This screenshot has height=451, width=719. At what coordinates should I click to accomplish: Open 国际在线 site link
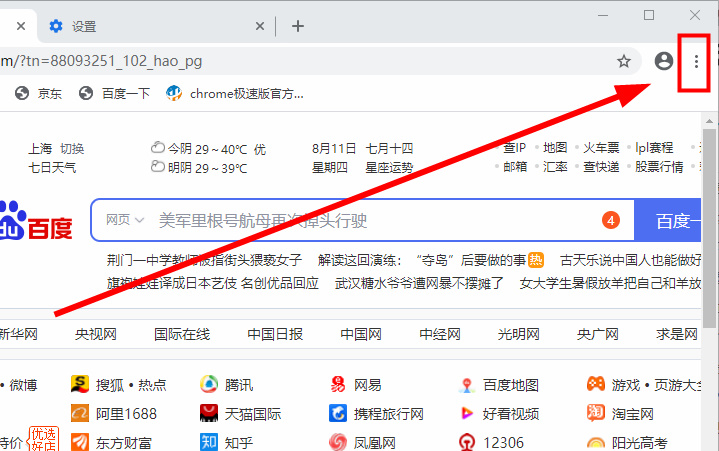tap(182, 334)
